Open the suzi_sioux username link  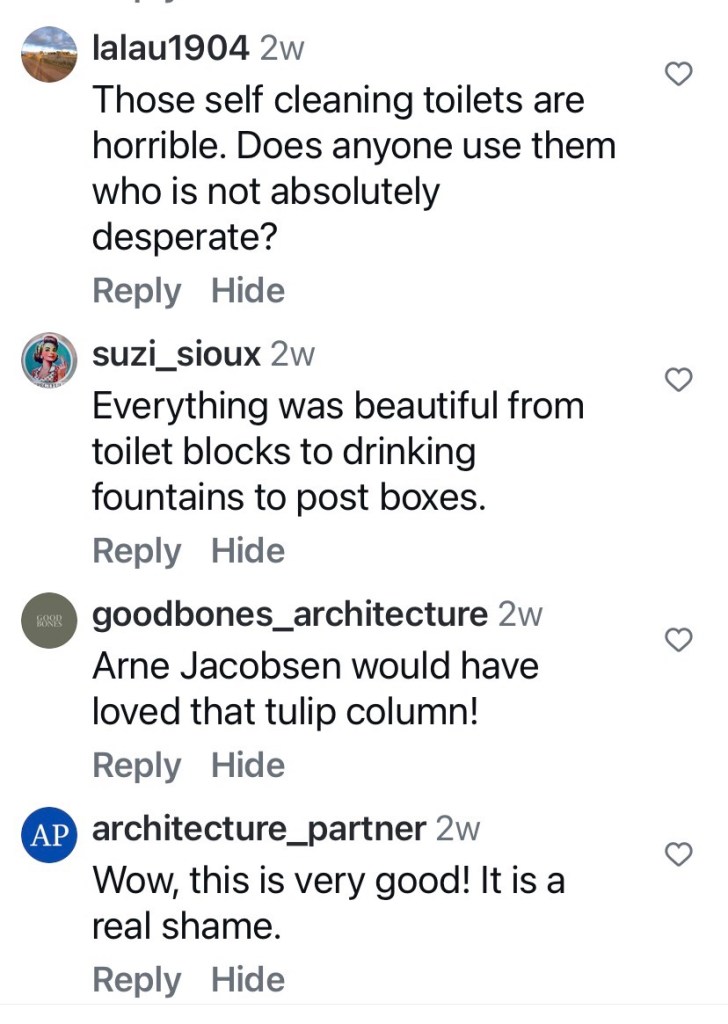coord(176,353)
